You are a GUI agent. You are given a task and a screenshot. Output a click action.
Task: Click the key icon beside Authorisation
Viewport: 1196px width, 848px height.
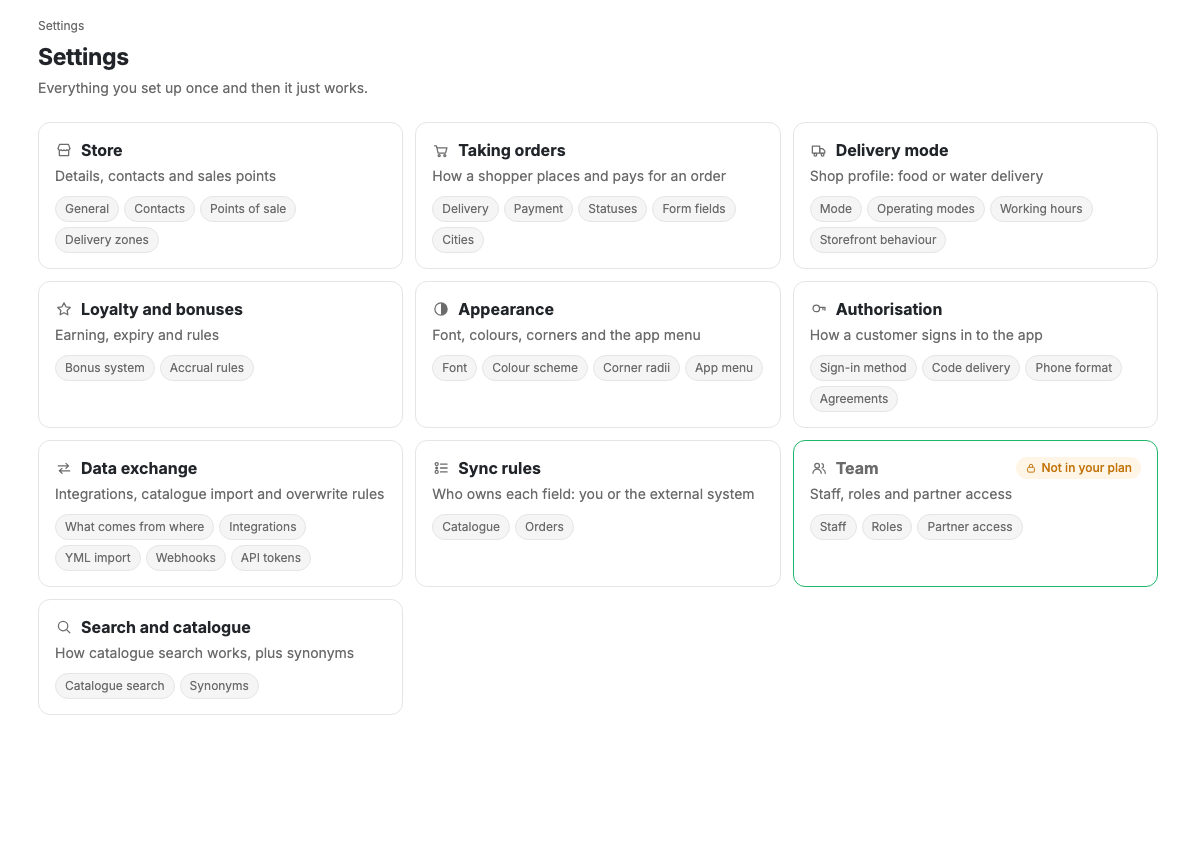pos(818,309)
